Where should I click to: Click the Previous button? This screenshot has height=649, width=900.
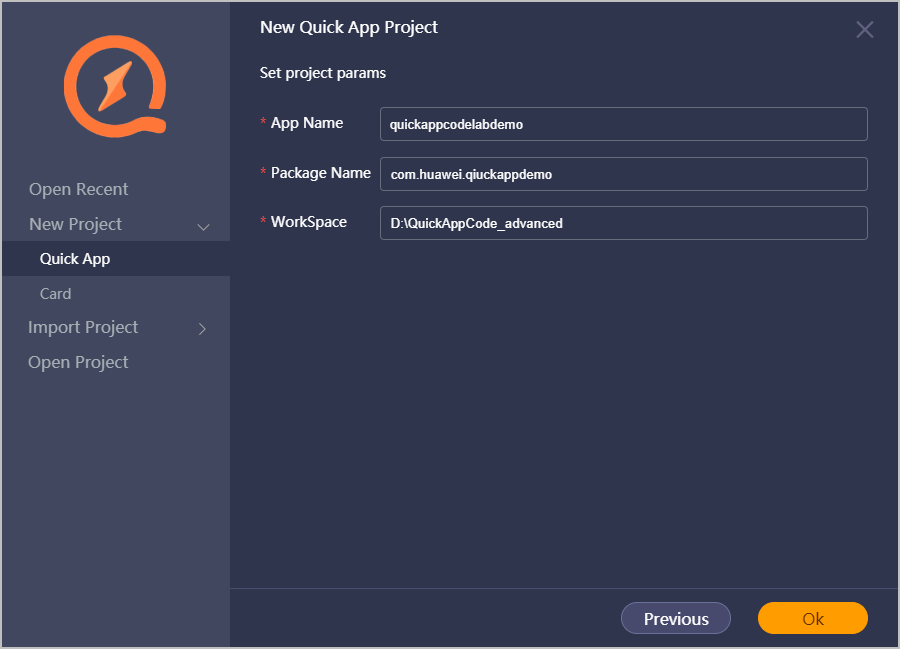pos(676,618)
